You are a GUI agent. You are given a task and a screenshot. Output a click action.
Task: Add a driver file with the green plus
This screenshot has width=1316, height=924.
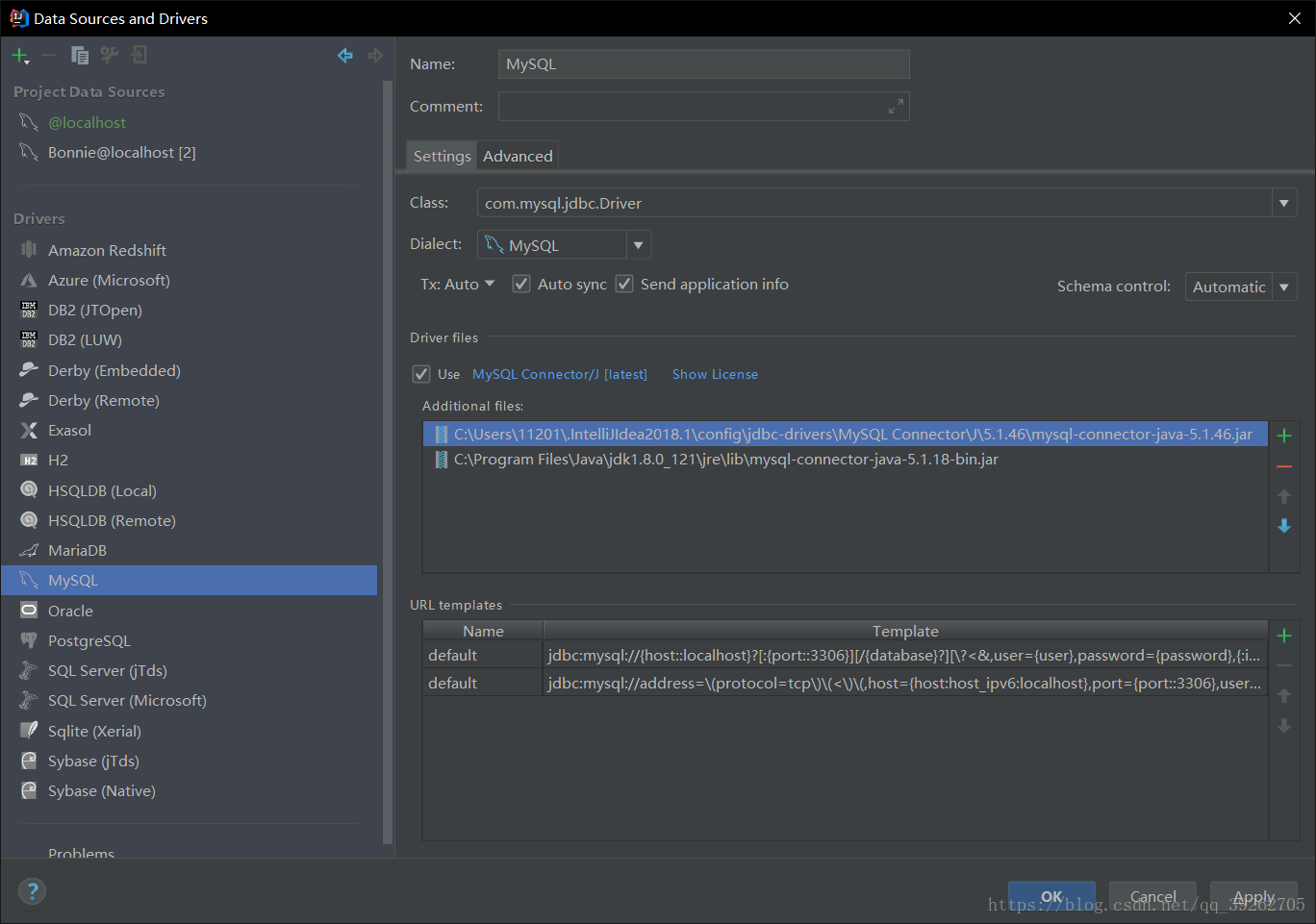pyautogui.click(x=1284, y=436)
